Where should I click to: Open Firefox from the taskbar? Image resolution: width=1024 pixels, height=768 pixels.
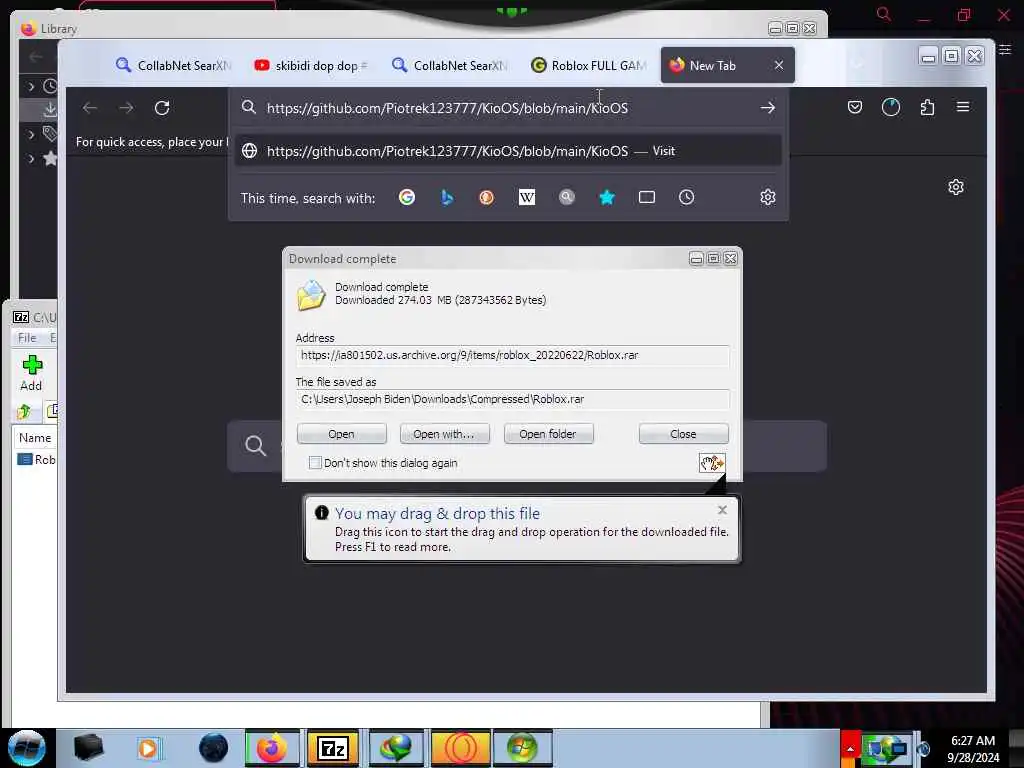tap(272, 748)
